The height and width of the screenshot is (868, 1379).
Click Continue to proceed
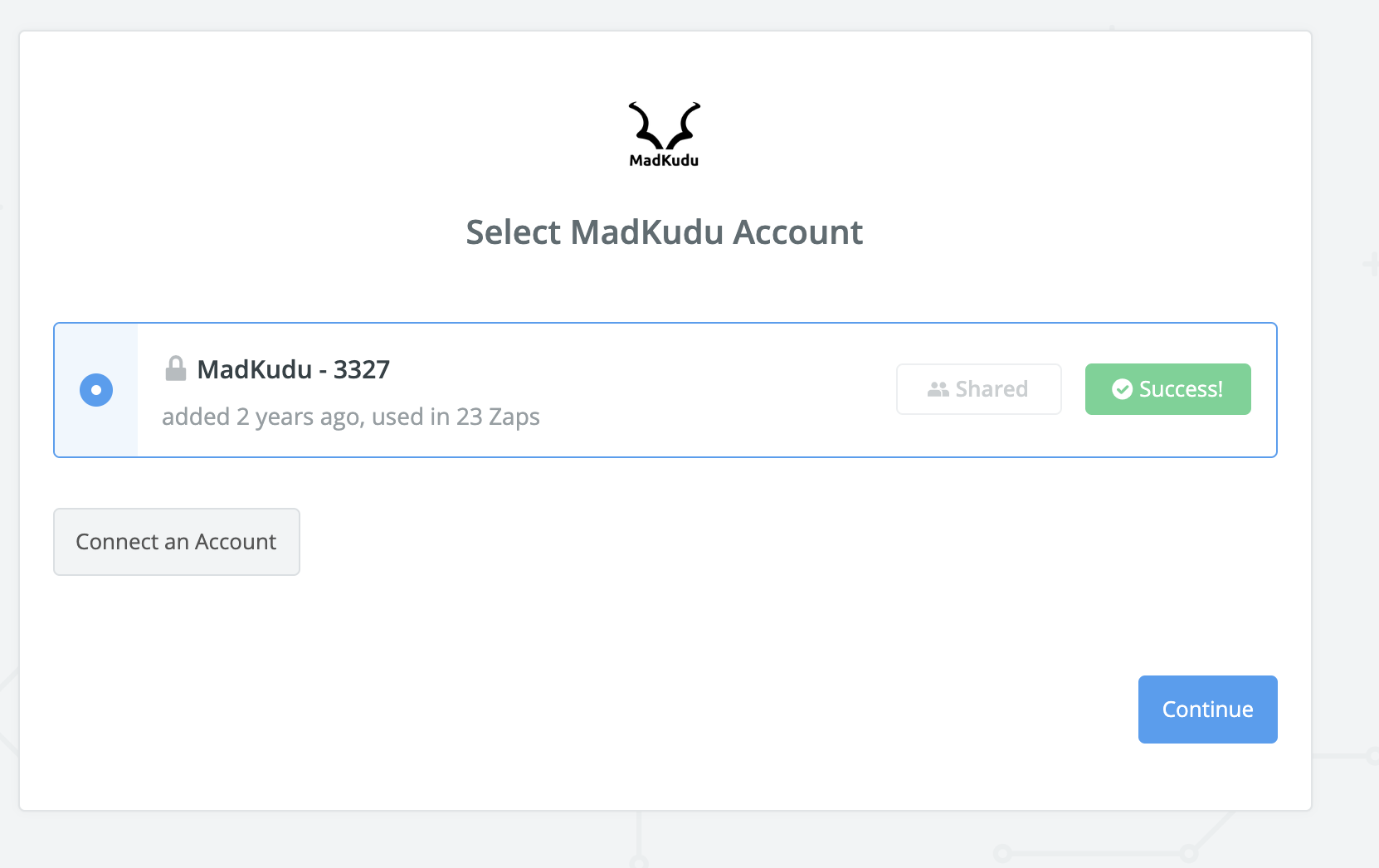pos(1207,710)
